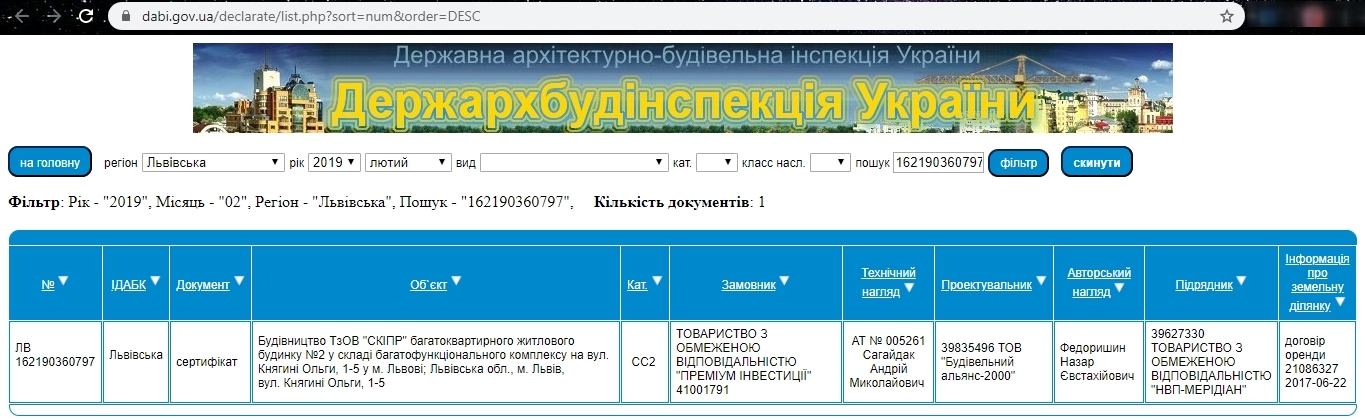Sort by № column triangle icon
This screenshot has height=420, width=1365.
(x=63, y=281)
